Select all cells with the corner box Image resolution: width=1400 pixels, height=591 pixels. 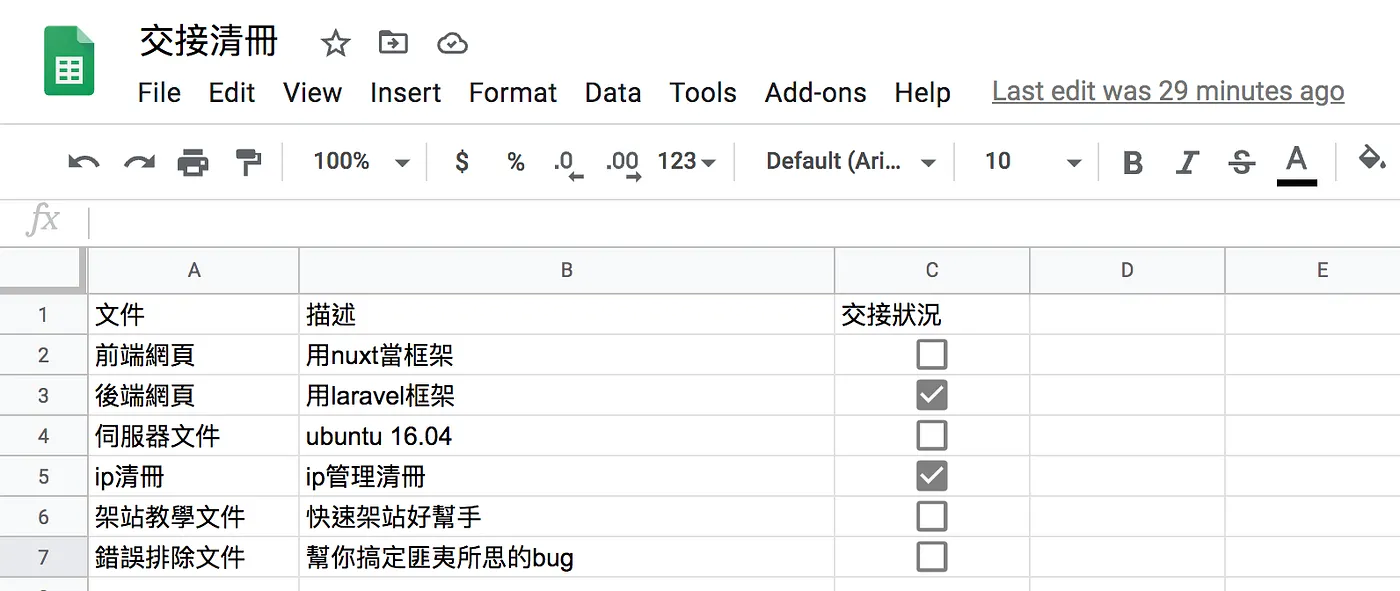43,270
